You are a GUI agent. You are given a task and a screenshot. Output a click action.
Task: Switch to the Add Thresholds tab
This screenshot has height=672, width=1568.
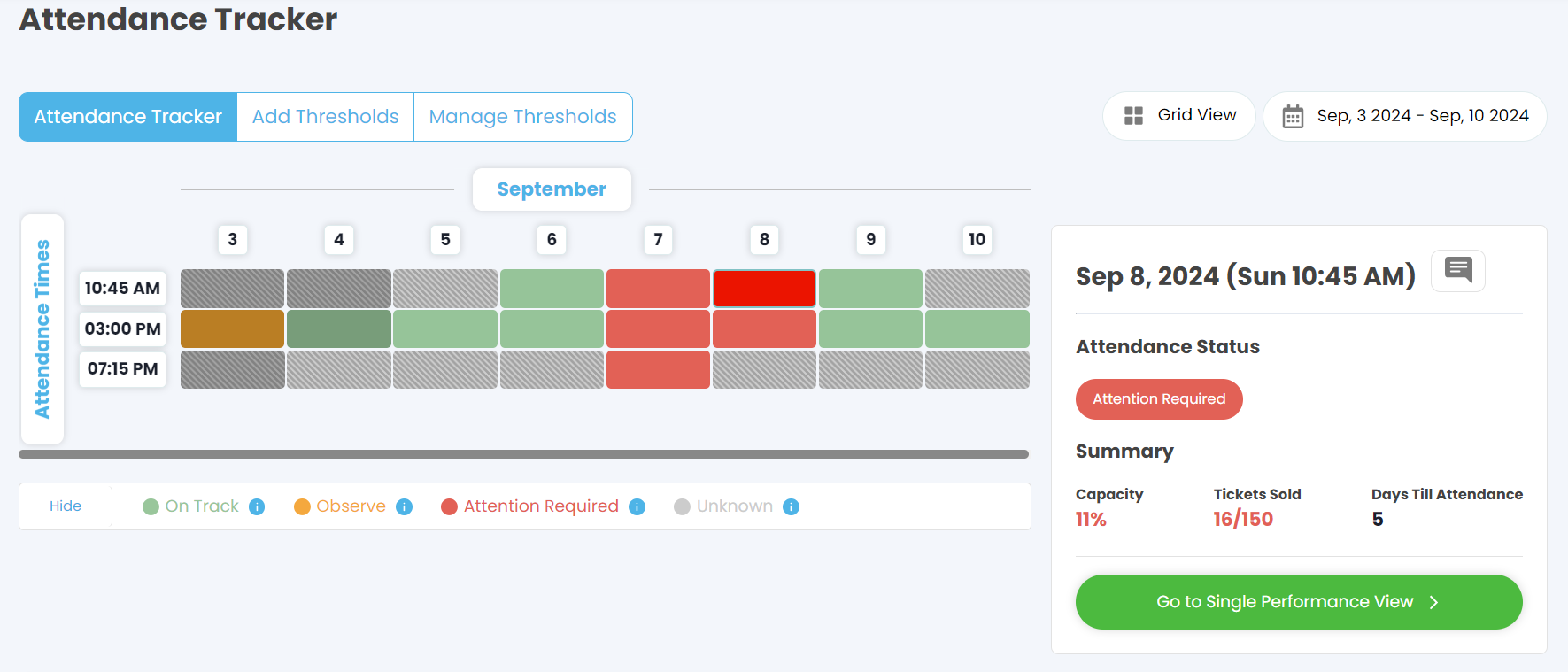(x=325, y=117)
